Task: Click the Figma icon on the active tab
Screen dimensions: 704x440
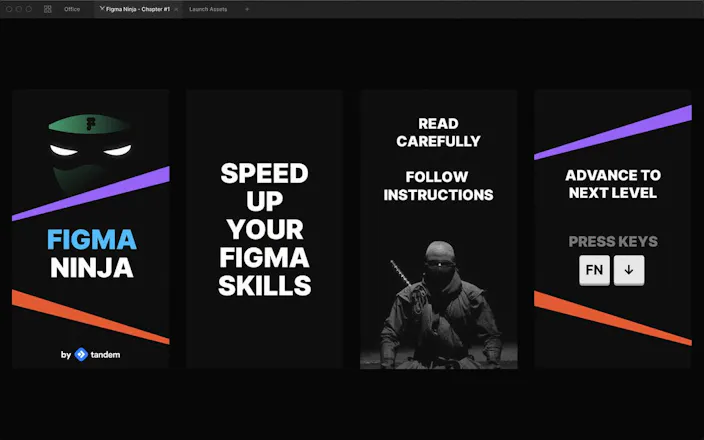Action: 102,9
